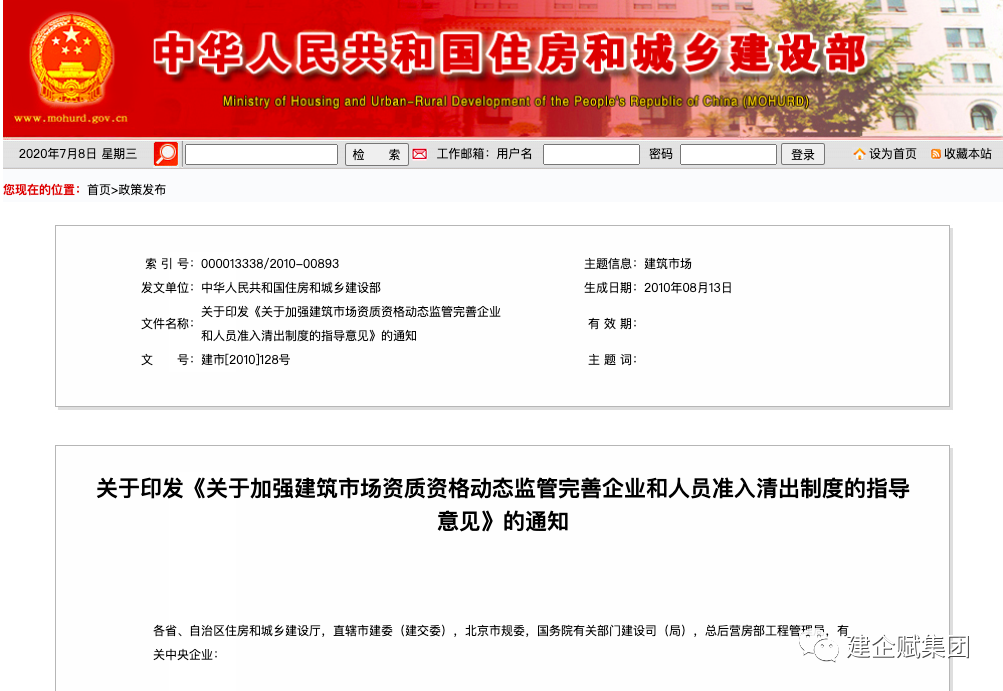The height and width of the screenshot is (691, 1003).
Task: Click the 用户名 username field
Action: pyautogui.click(x=590, y=154)
